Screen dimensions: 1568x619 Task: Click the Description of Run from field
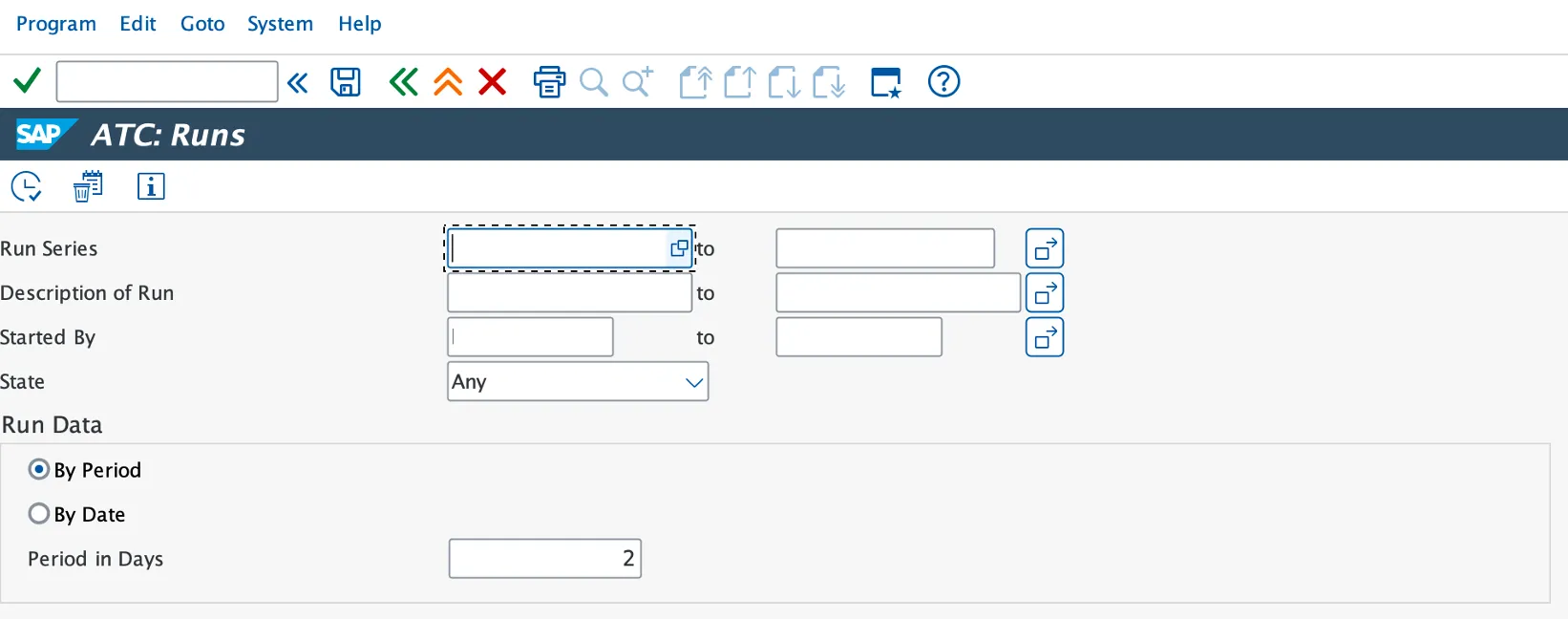pos(569,293)
